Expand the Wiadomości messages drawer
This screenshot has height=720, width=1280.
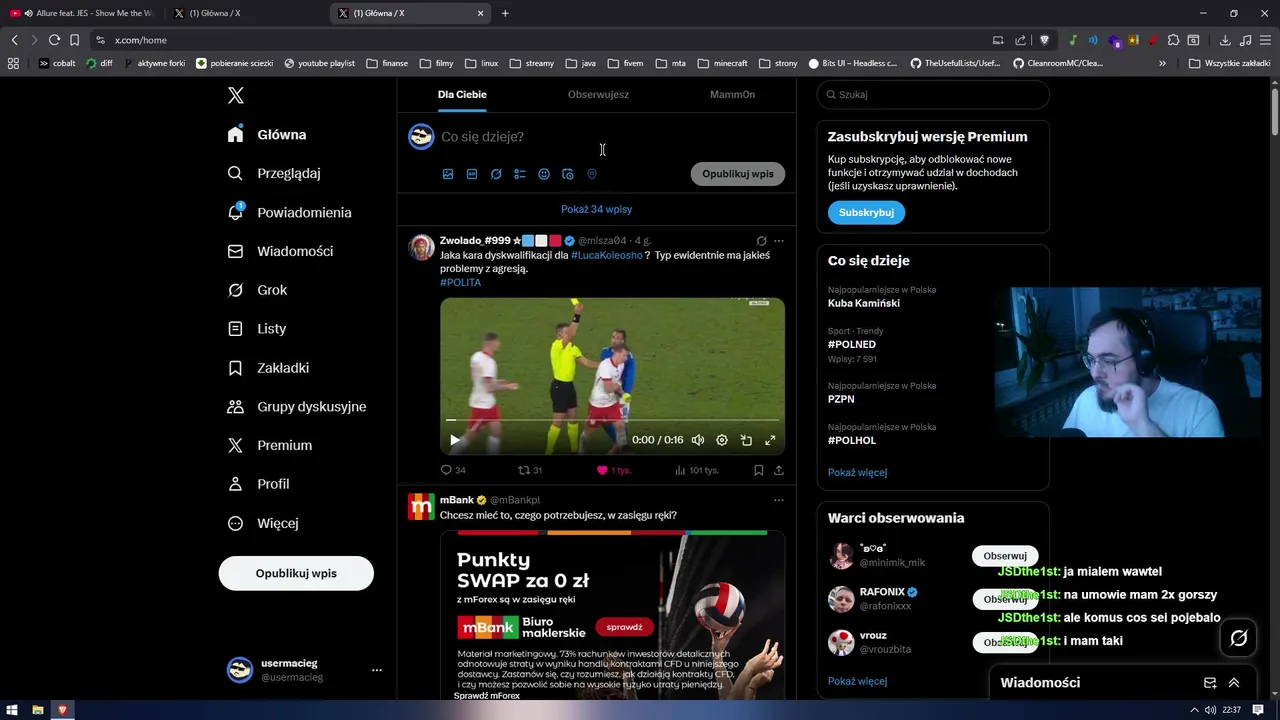coord(1234,683)
